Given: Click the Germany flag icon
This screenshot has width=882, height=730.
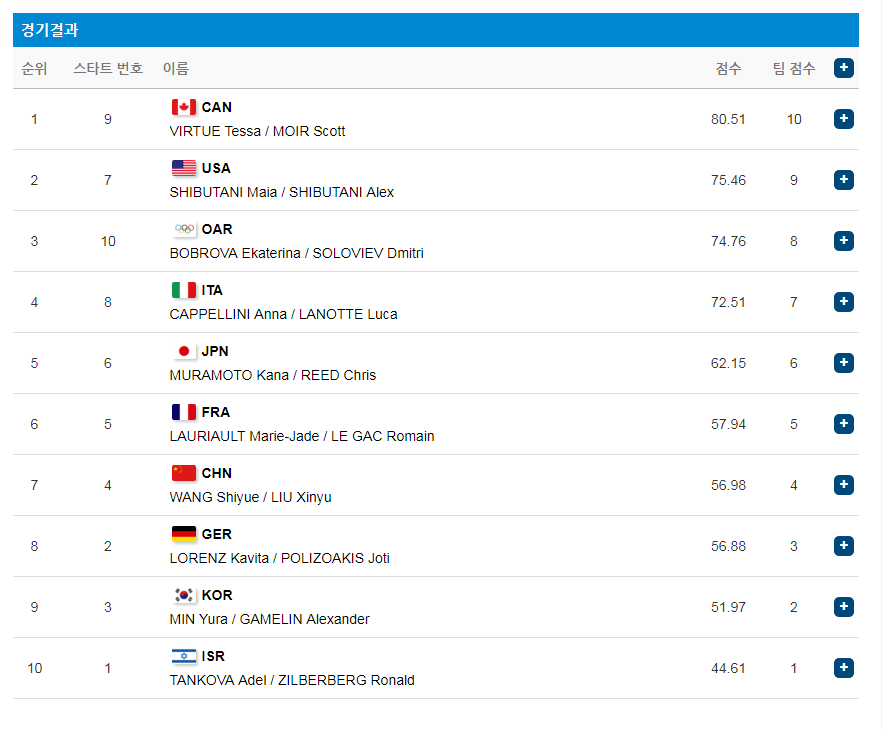Looking at the screenshot, I should [x=184, y=534].
